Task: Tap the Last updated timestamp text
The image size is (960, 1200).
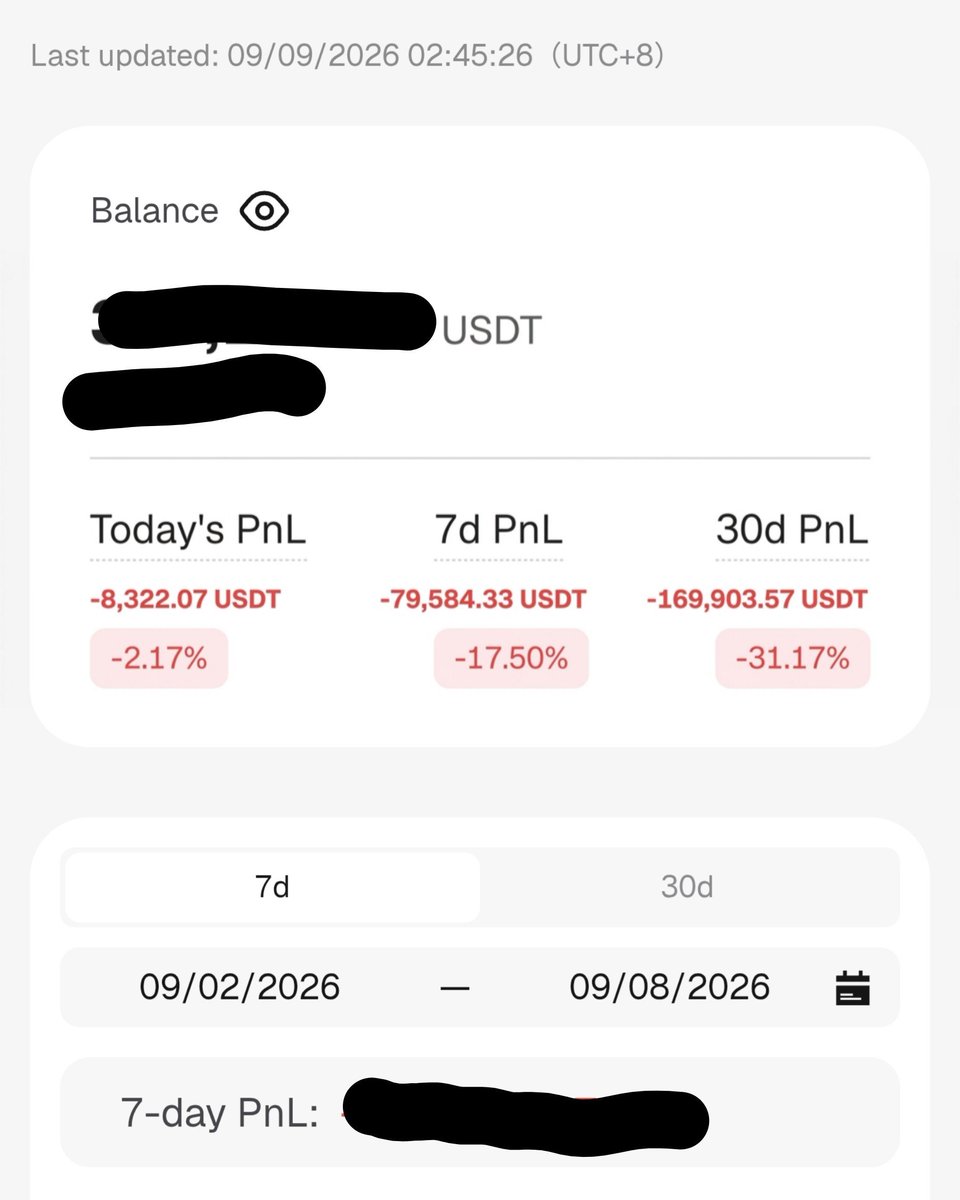Action: (347, 55)
